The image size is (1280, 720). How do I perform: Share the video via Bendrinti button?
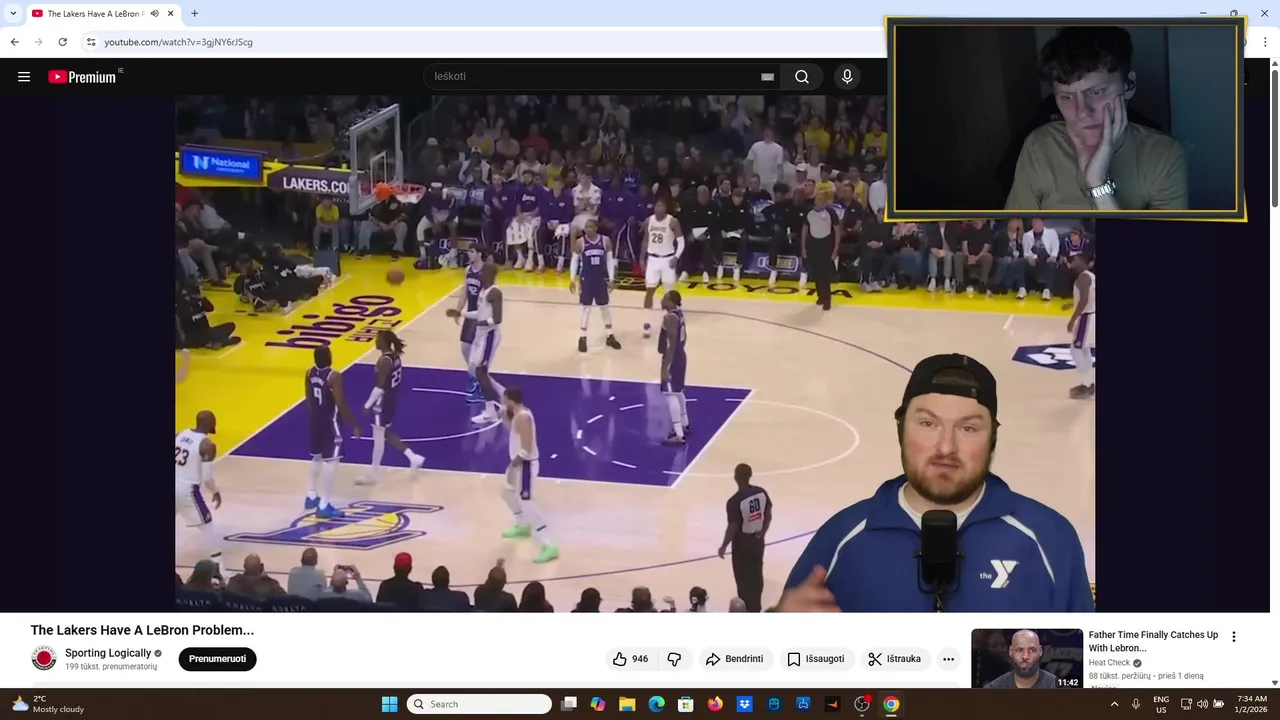coord(734,659)
